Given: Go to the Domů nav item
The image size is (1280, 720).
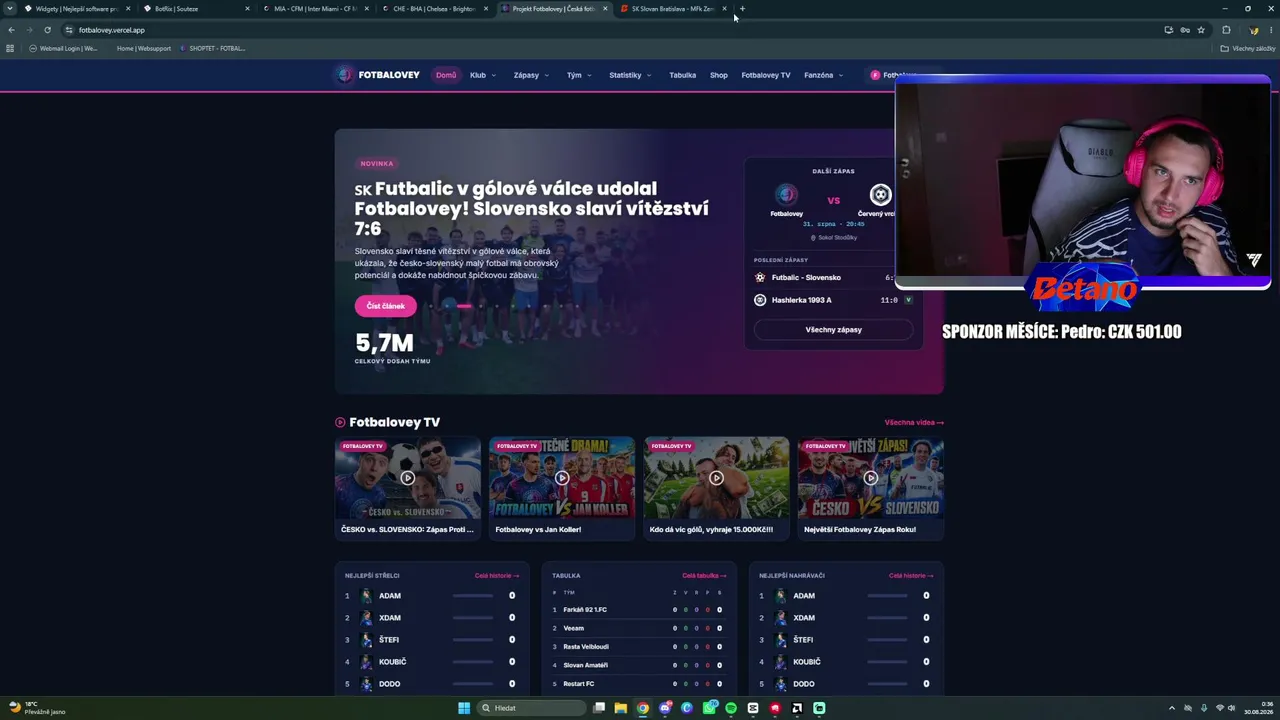Looking at the screenshot, I should coord(446,75).
